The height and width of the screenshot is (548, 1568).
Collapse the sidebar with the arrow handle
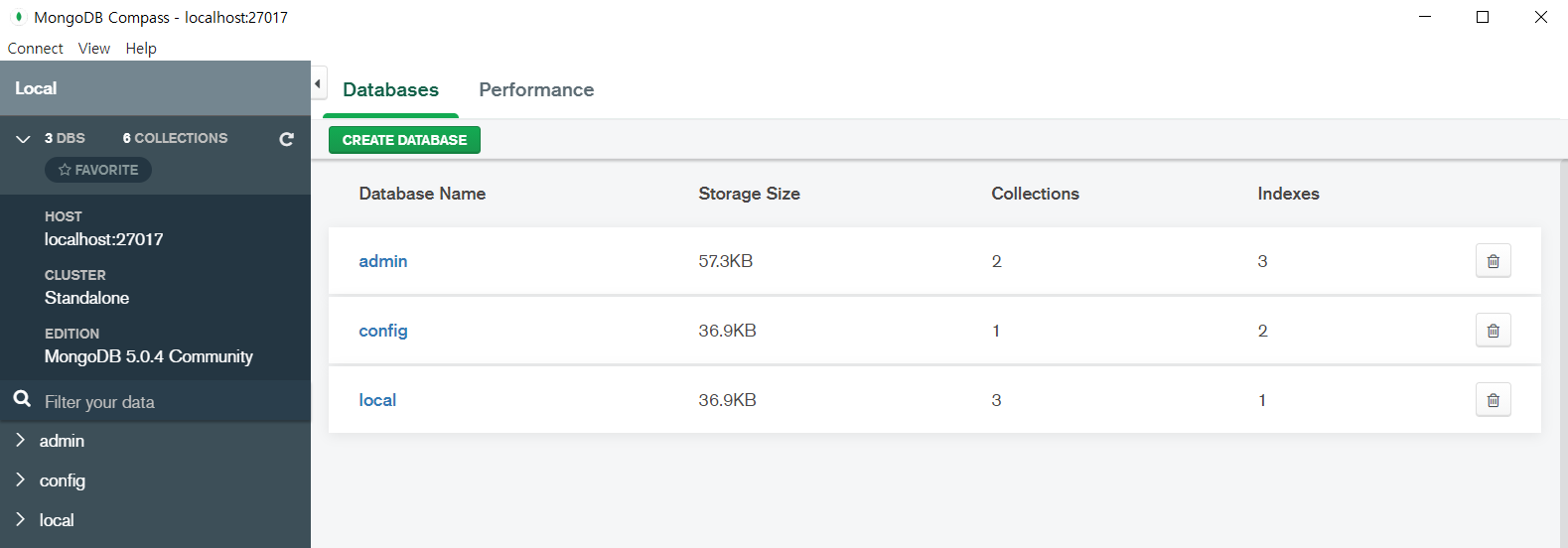pyautogui.click(x=318, y=84)
